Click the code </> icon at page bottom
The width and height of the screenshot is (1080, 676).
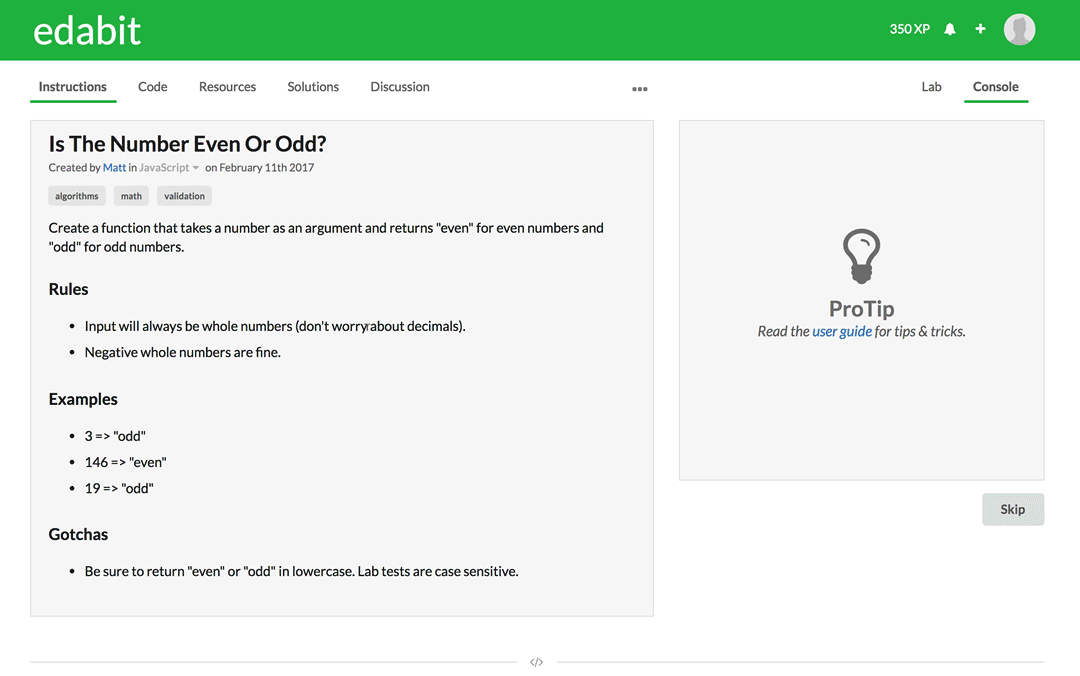point(537,661)
